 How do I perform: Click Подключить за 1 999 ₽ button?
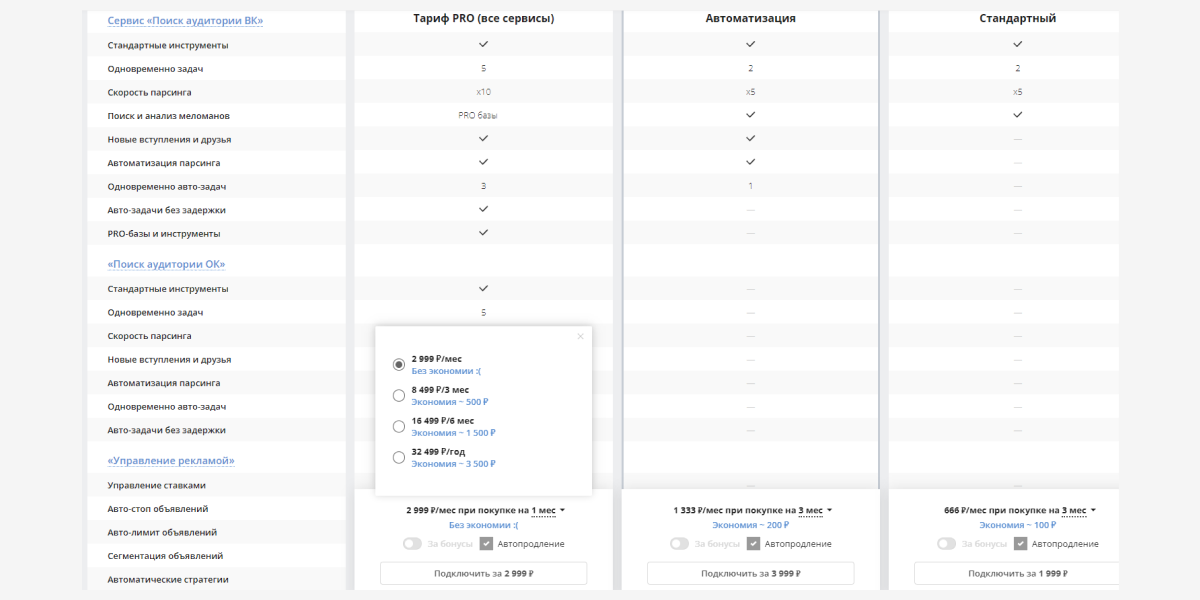point(1017,573)
